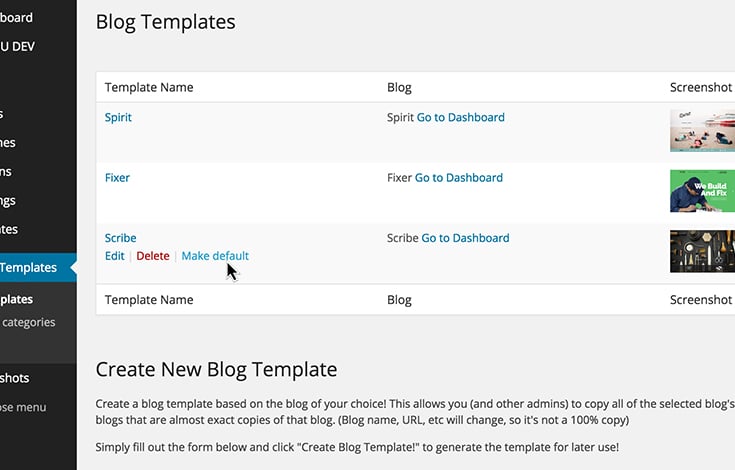Make Scribe the default template
Image resolution: width=735 pixels, height=470 pixels.
point(215,256)
